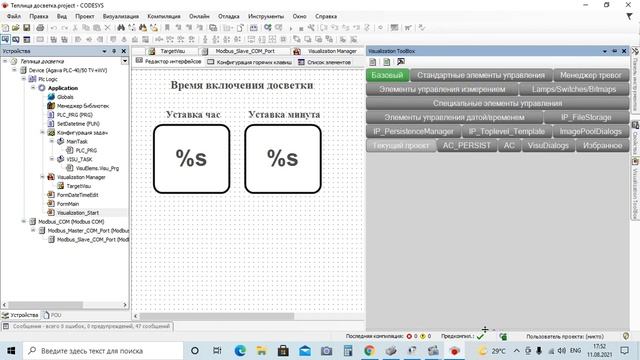Image resolution: width=640 pixels, height=360 pixels.
Task: Open File Explorer from taskbar
Action: 261,351
